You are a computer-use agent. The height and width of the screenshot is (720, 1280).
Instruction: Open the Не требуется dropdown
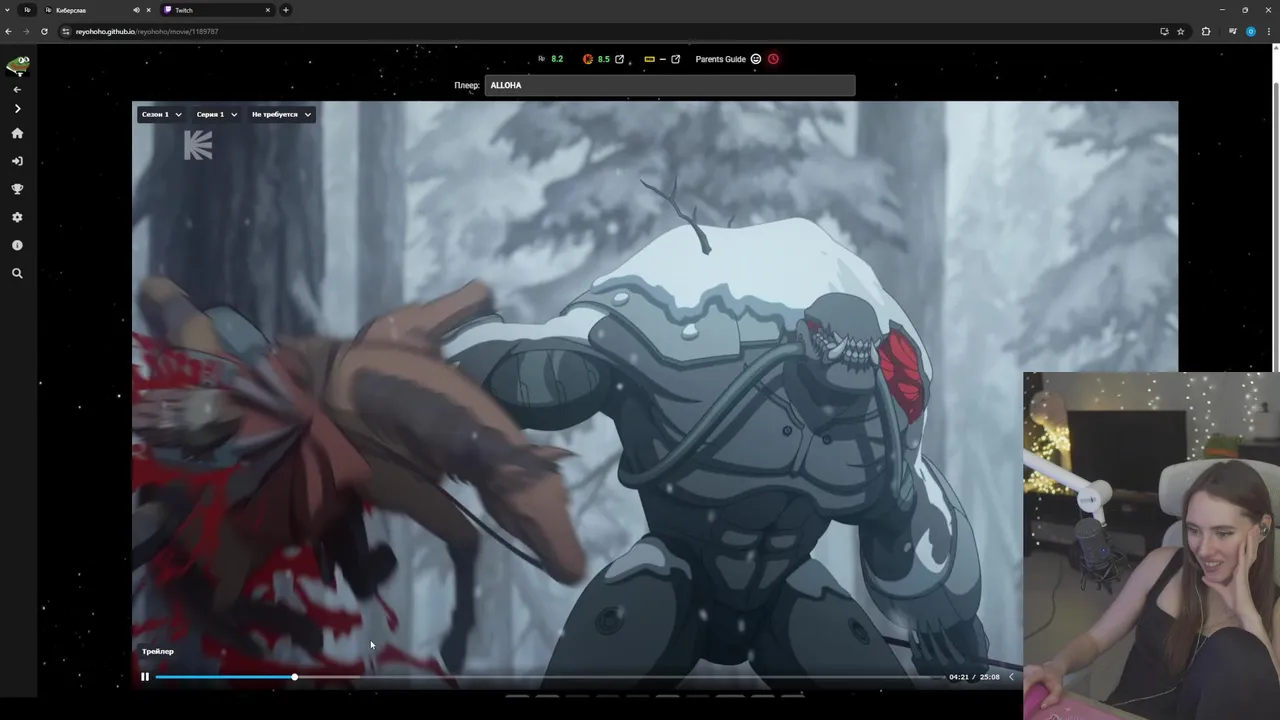pyautogui.click(x=281, y=114)
